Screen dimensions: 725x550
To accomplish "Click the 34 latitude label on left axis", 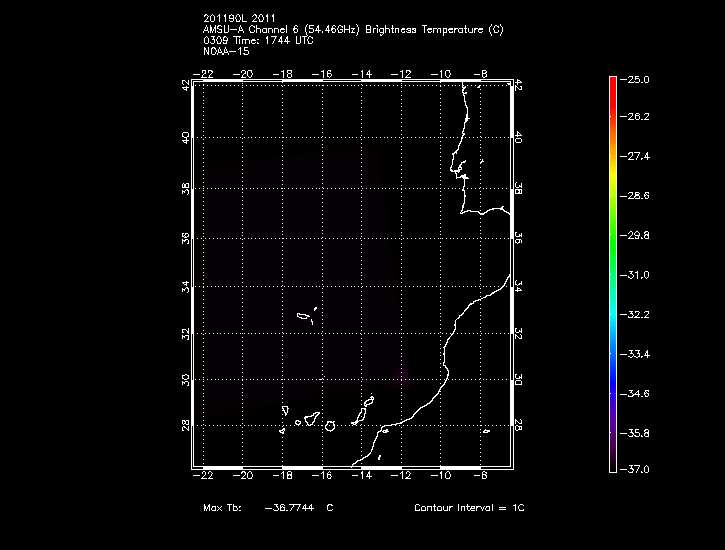I will tap(186, 286).
